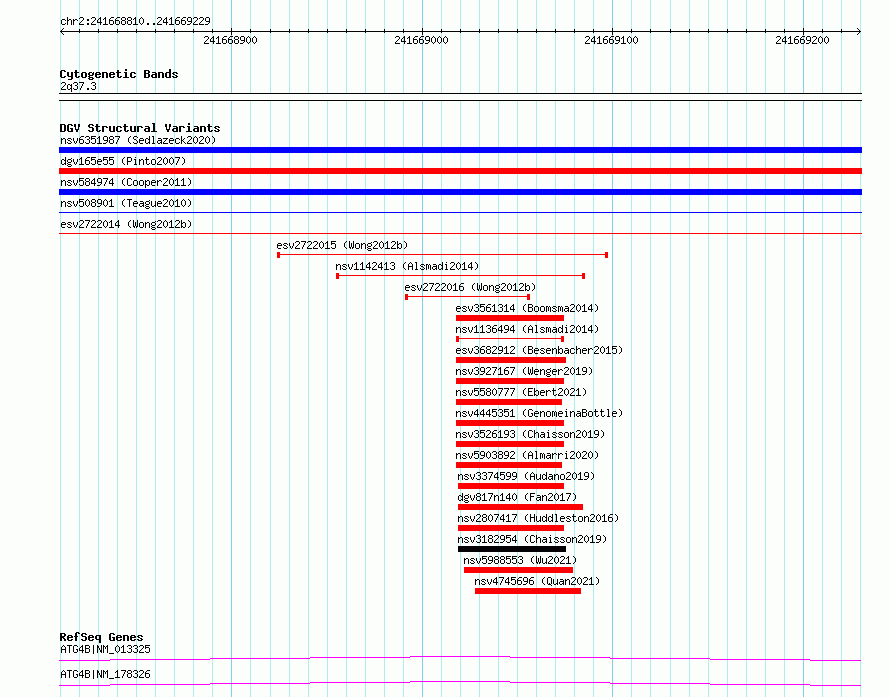Click ruler position 241668900
890x697 pixels.
click(230, 40)
